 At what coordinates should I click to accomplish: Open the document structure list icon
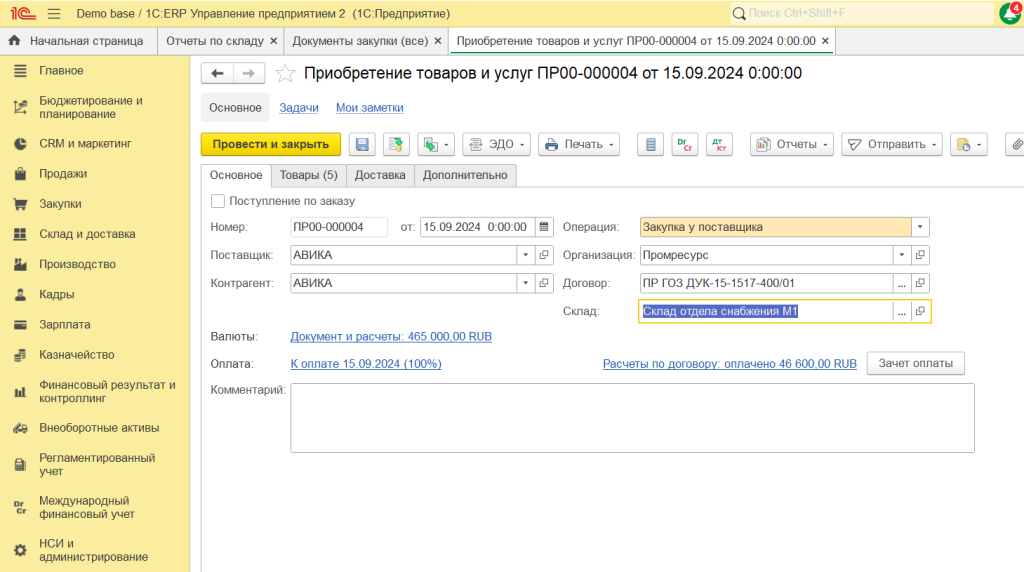point(650,144)
